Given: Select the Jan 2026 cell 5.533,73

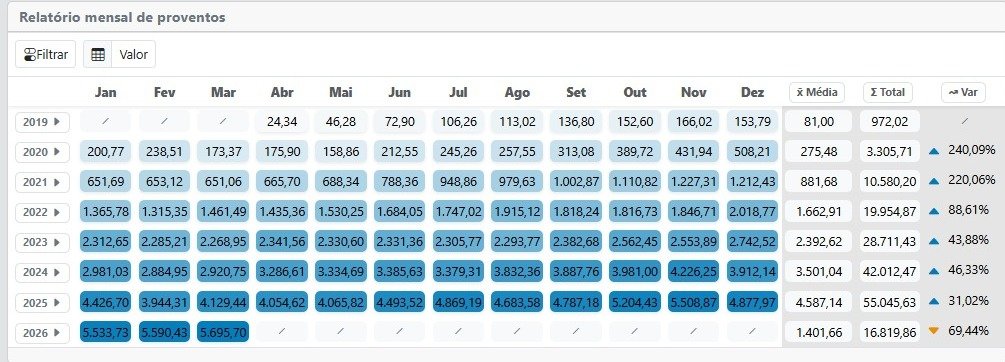Looking at the screenshot, I should 106,332.
